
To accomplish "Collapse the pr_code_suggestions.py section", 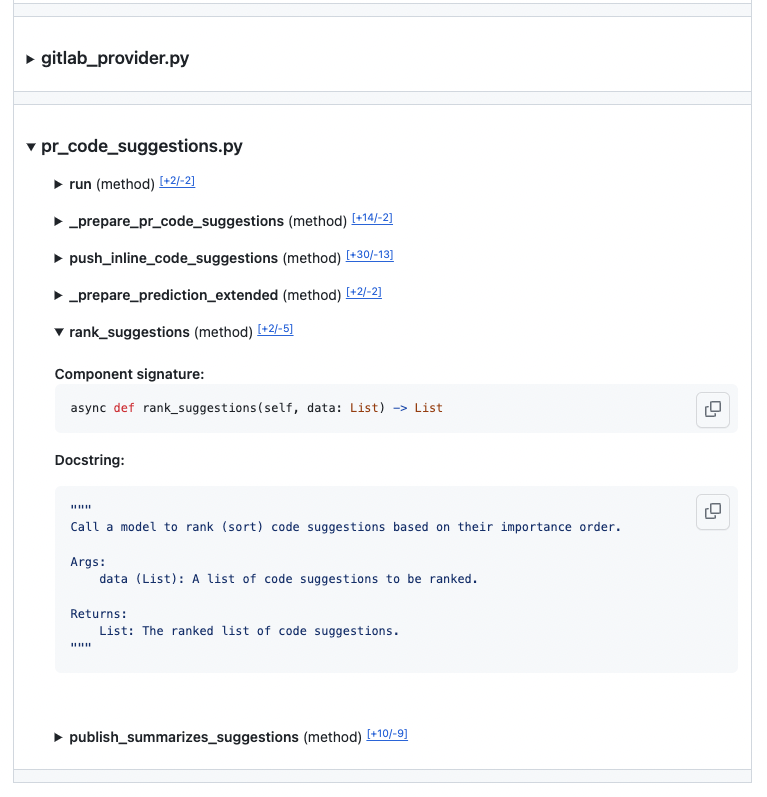I will 30,147.
